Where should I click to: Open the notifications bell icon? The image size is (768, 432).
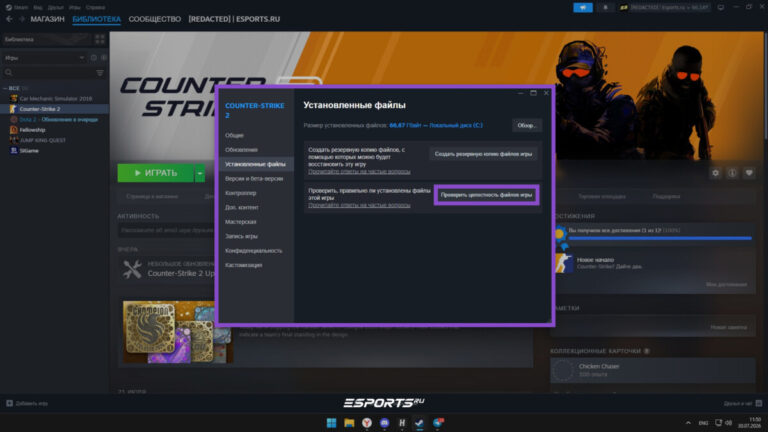click(605, 7)
